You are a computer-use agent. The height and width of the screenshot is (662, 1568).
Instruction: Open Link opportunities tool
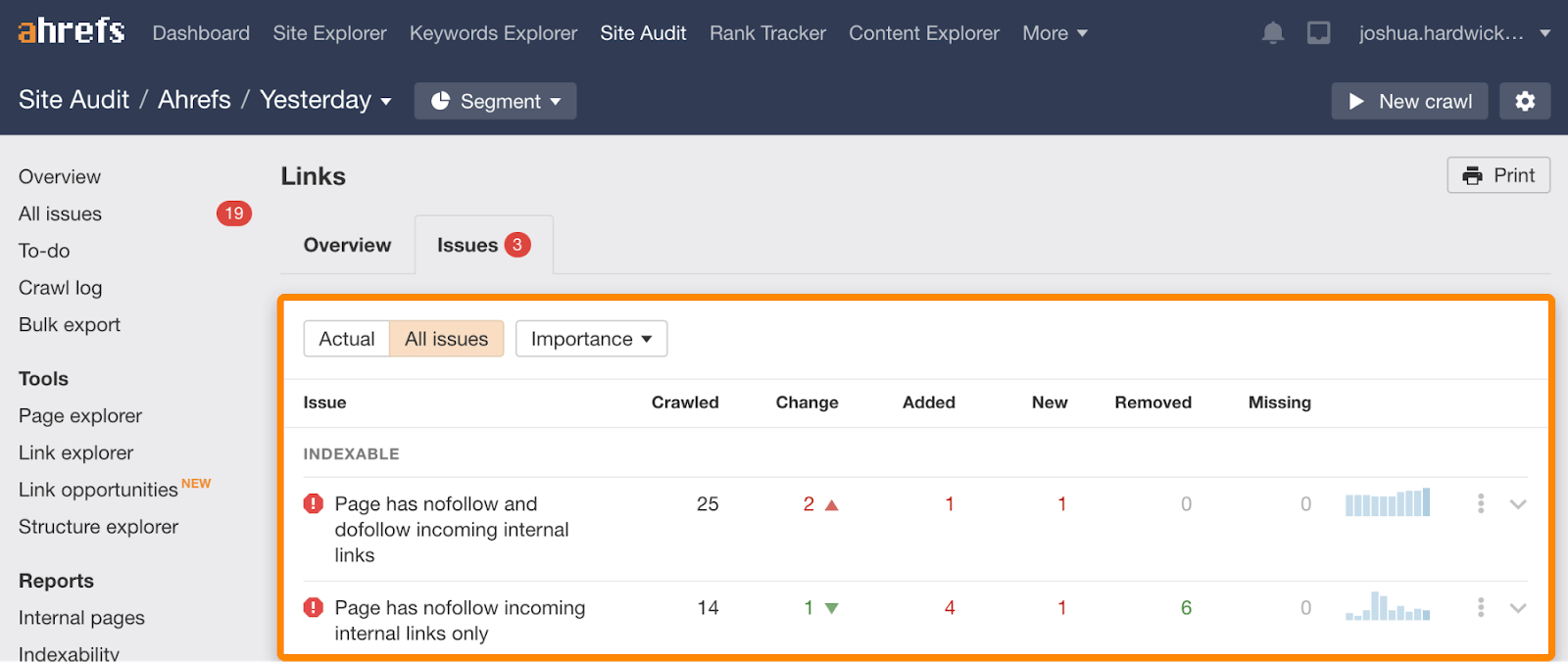98,490
